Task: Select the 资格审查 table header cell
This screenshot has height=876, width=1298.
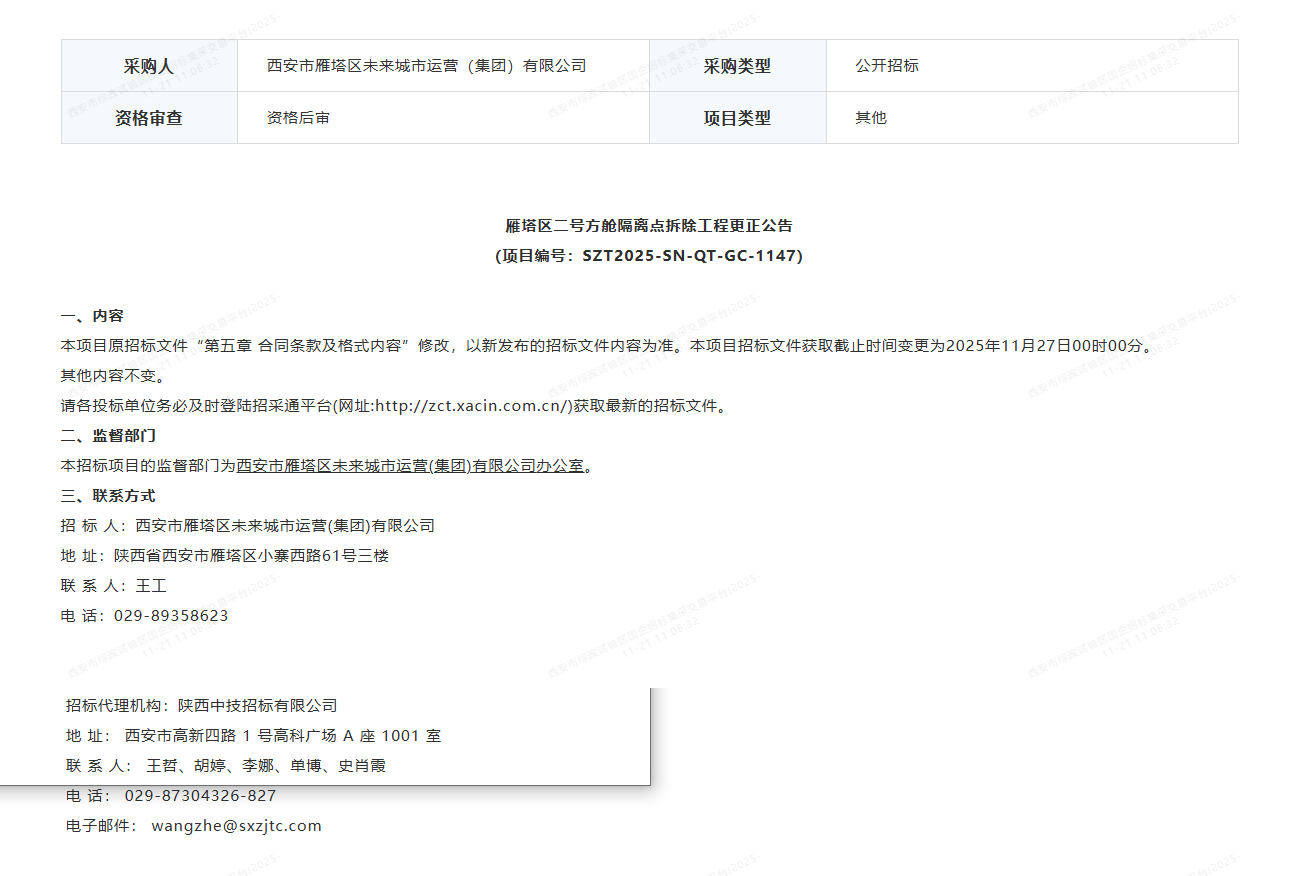Action: click(x=149, y=118)
